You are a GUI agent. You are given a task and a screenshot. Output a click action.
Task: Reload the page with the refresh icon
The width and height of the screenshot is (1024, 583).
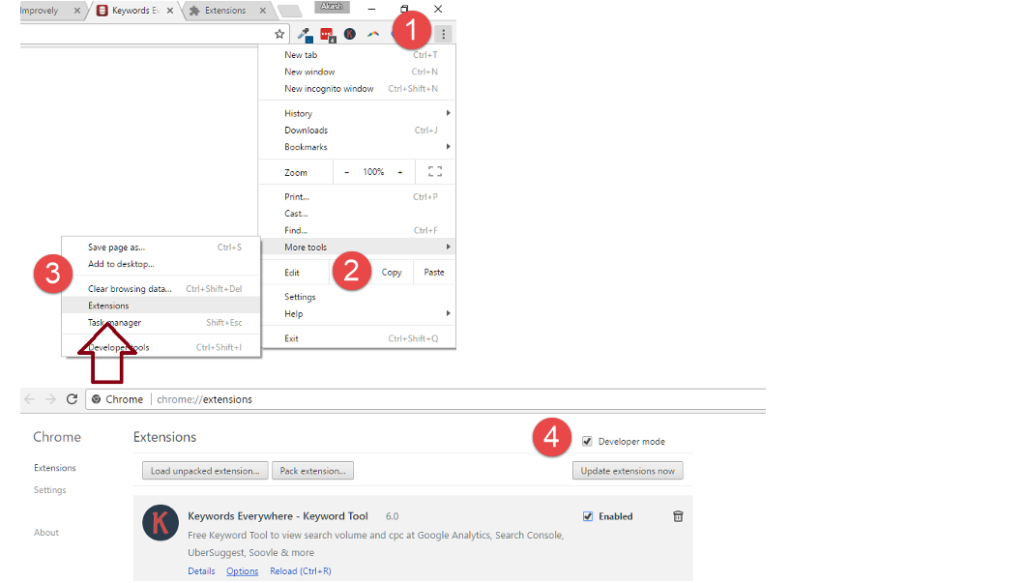point(72,399)
